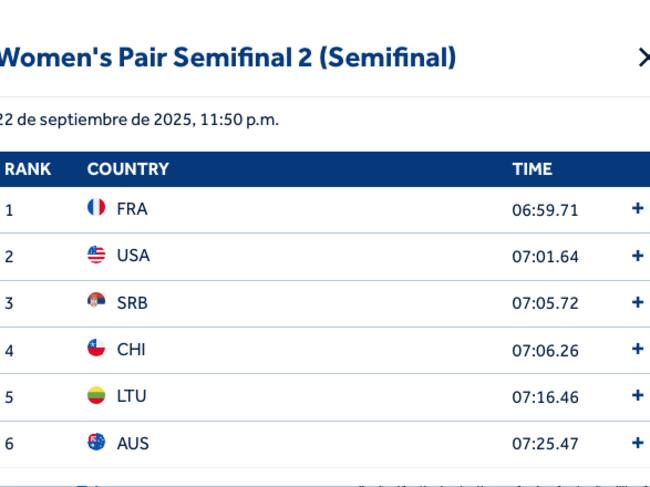
Task: Click the RANK column header
Action: point(28,169)
